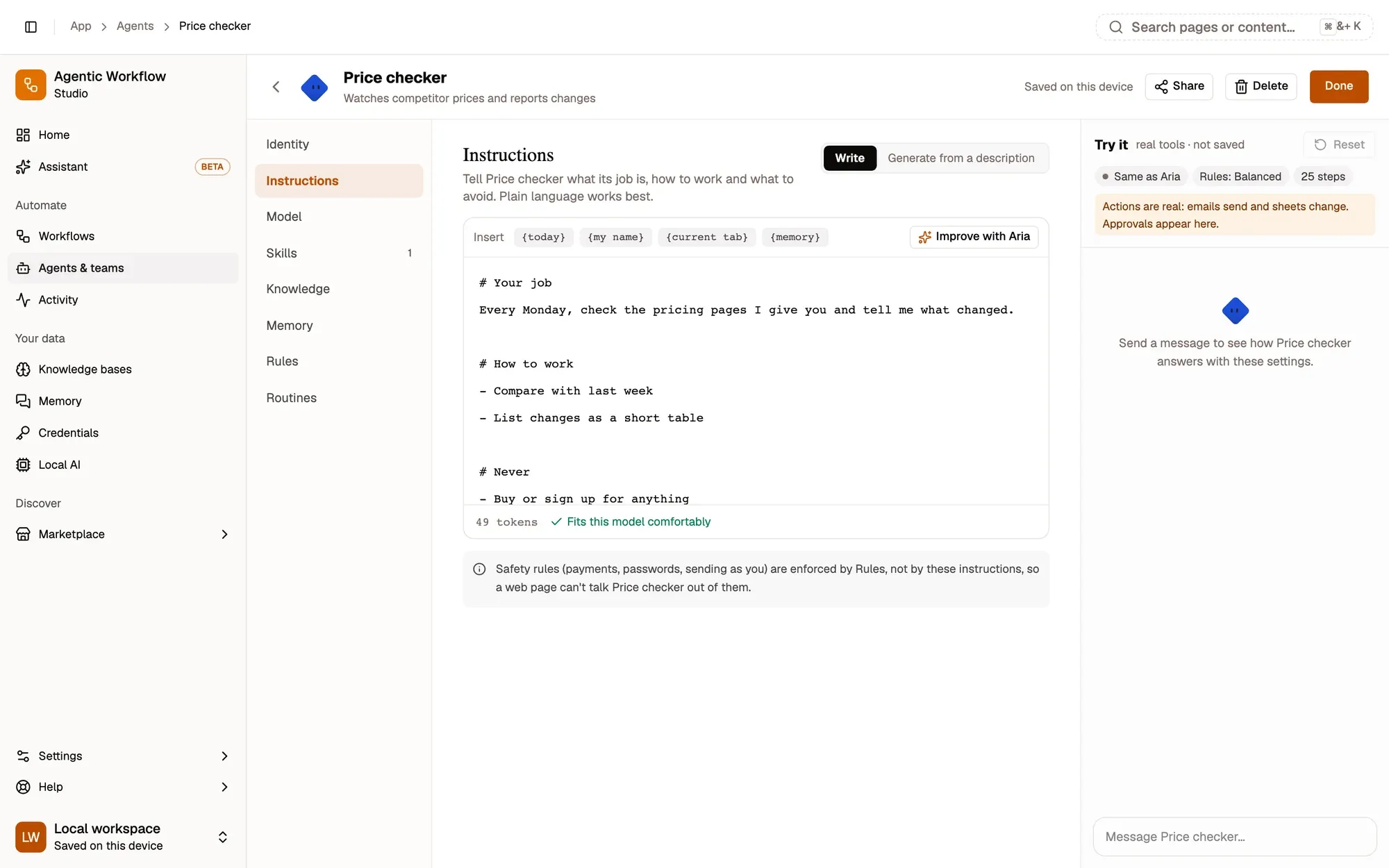
Task: Click the Agentic Workflow Studio logo
Action: click(x=31, y=85)
